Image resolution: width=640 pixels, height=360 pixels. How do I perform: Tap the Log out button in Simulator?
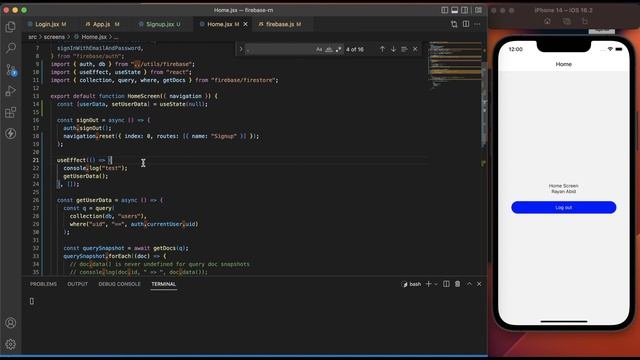(563, 207)
